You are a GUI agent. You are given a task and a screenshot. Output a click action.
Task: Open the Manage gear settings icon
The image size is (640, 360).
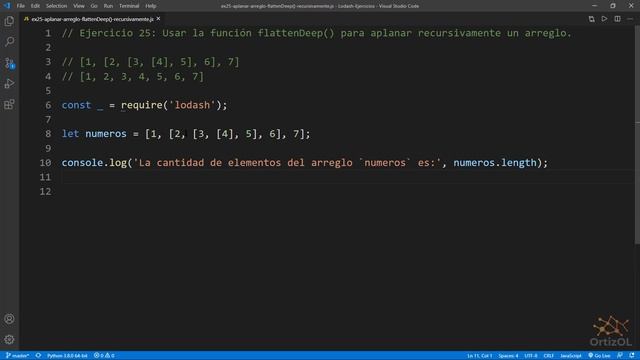click(9, 339)
